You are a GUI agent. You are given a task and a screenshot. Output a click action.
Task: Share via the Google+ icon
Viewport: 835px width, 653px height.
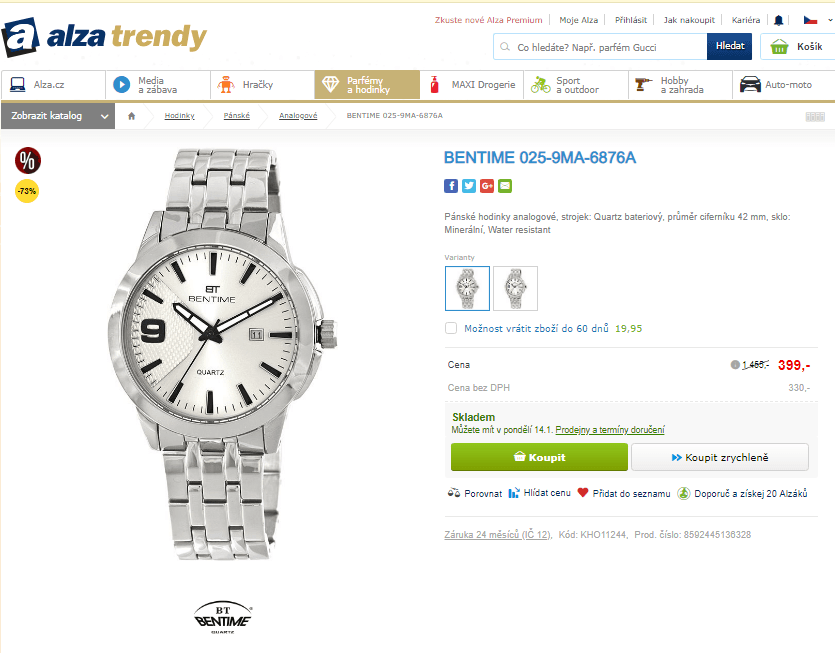click(x=487, y=186)
